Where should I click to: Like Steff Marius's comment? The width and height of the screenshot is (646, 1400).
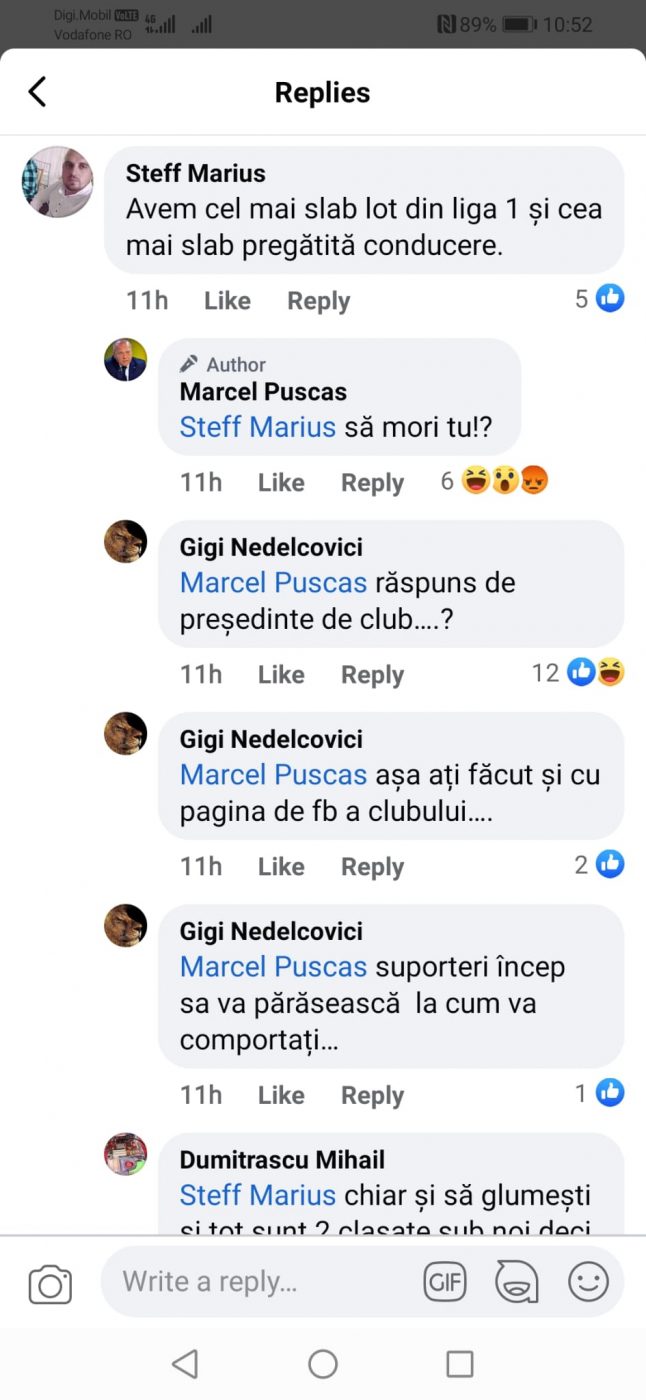click(x=227, y=301)
